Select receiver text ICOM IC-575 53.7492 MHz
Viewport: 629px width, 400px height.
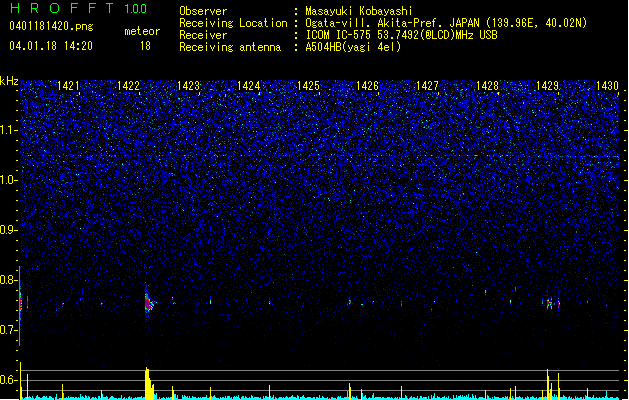pyautogui.click(x=401, y=35)
